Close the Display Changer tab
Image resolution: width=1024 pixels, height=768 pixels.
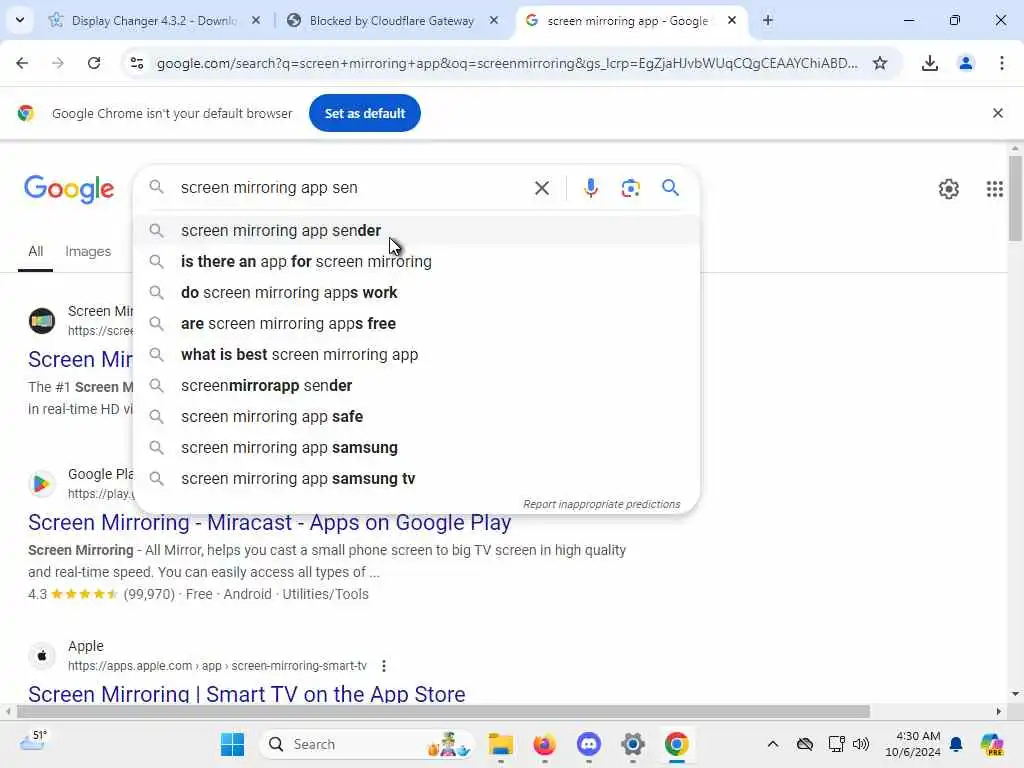point(256,21)
